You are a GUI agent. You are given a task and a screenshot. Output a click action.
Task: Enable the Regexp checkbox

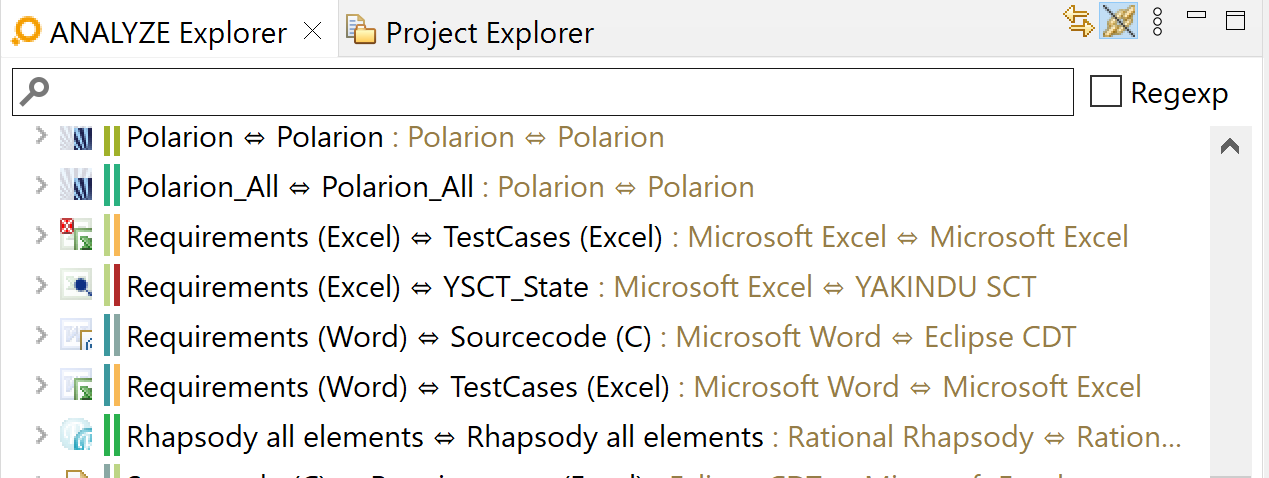(1106, 93)
